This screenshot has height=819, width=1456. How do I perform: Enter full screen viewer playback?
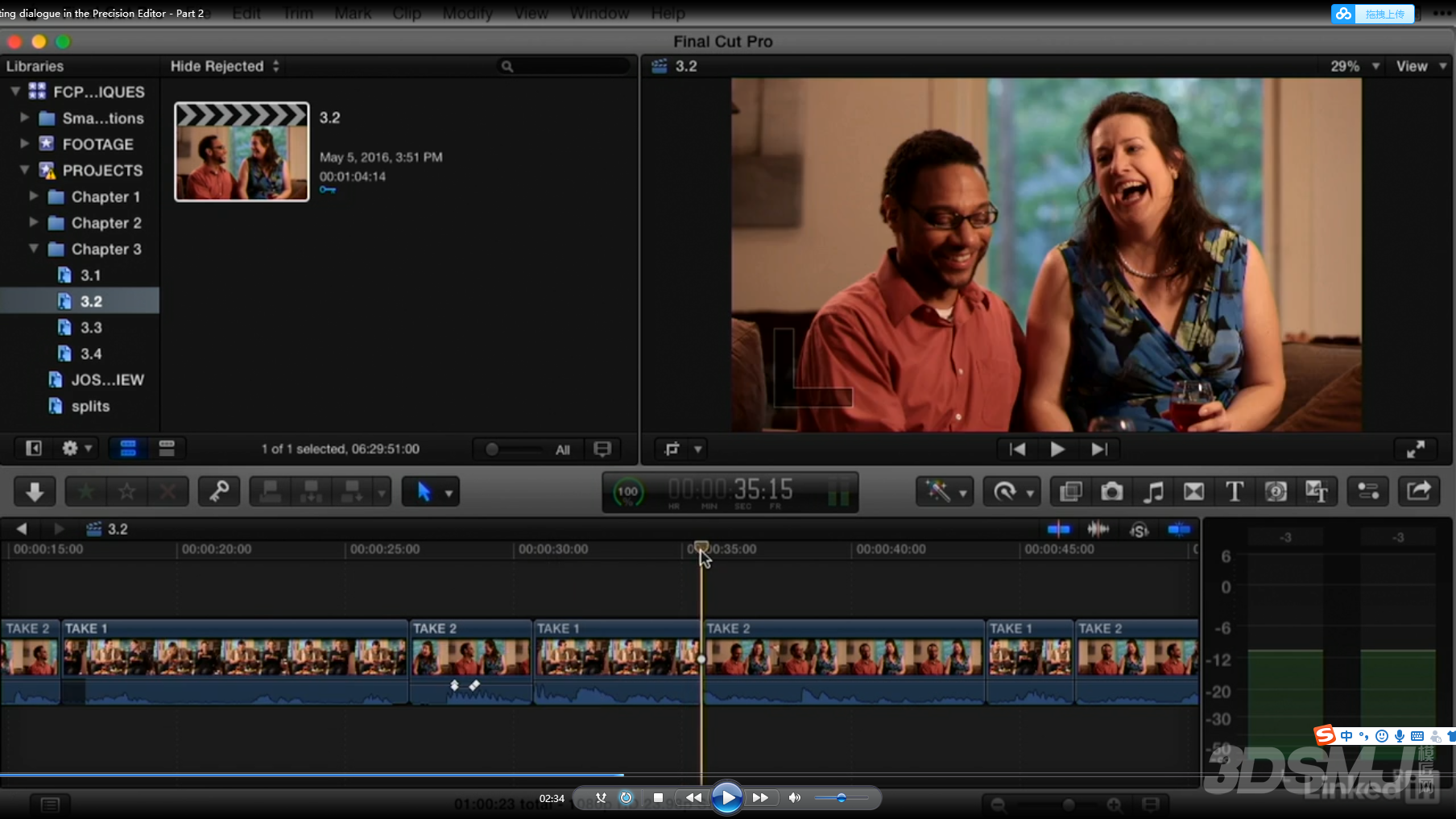[x=1416, y=449]
